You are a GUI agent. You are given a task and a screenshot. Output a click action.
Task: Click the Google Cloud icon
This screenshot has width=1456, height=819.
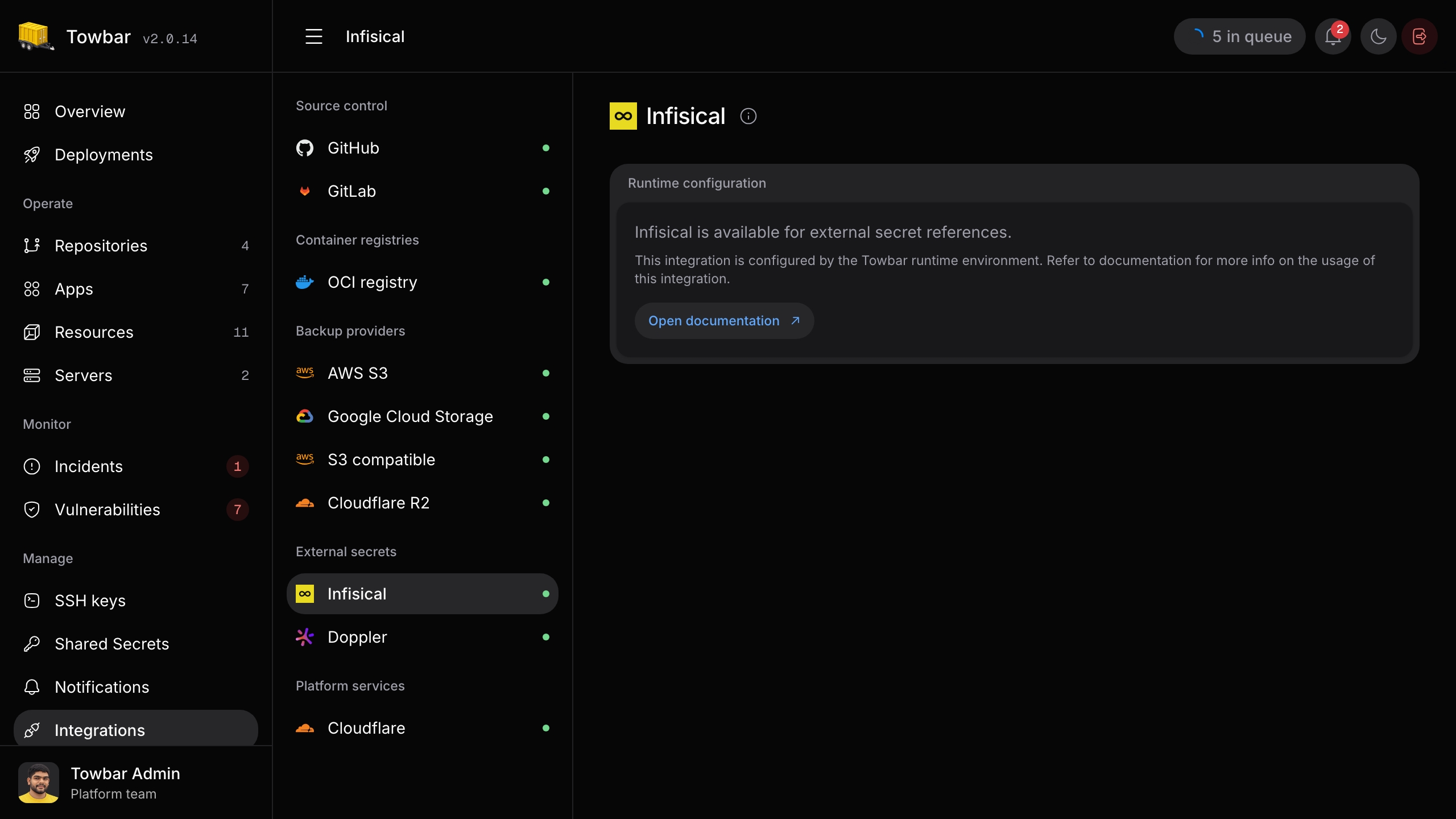pos(305,416)
